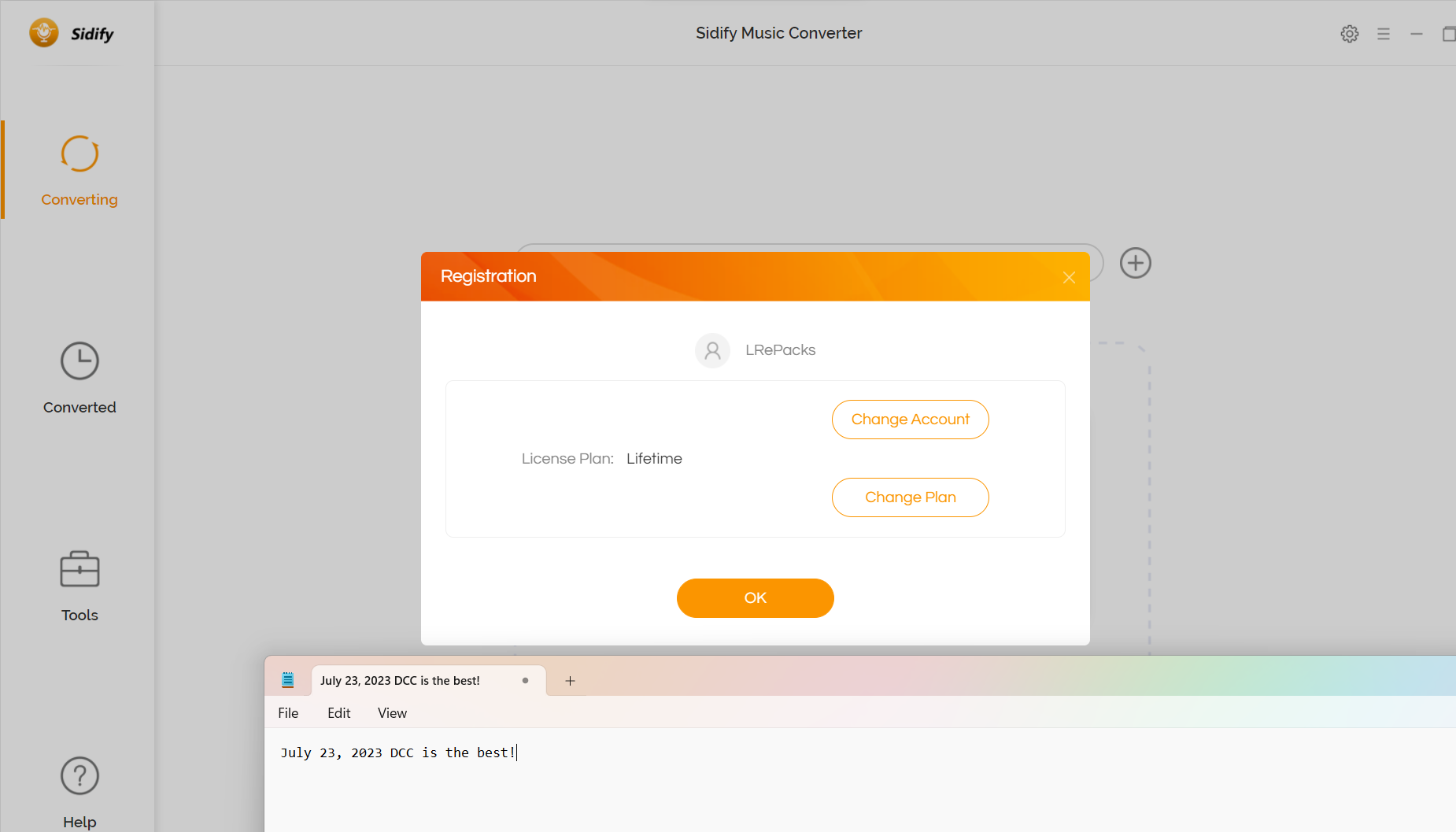Click in the Notepad text area
Screen dimensions: 1456x832
pos(787,787)
